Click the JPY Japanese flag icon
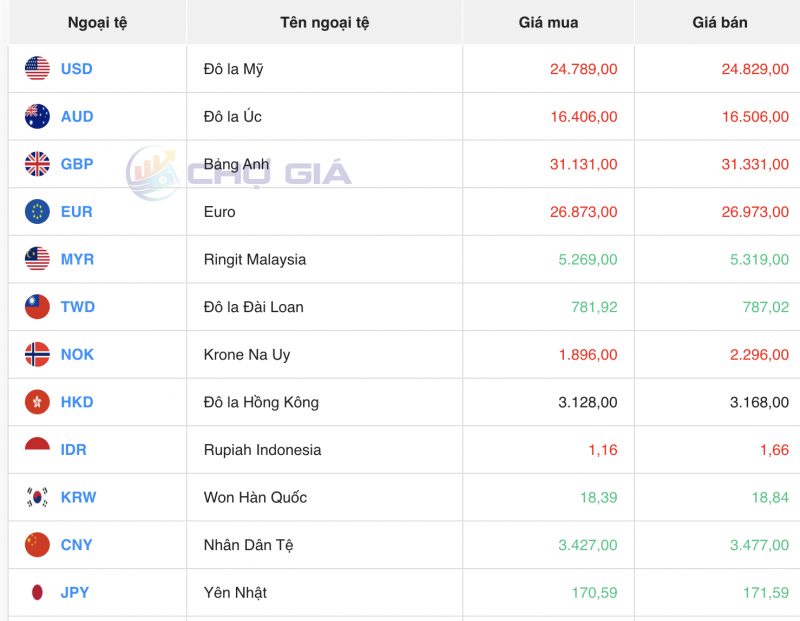Viewport: 800px width, 621px height. [x=38, y=592]
